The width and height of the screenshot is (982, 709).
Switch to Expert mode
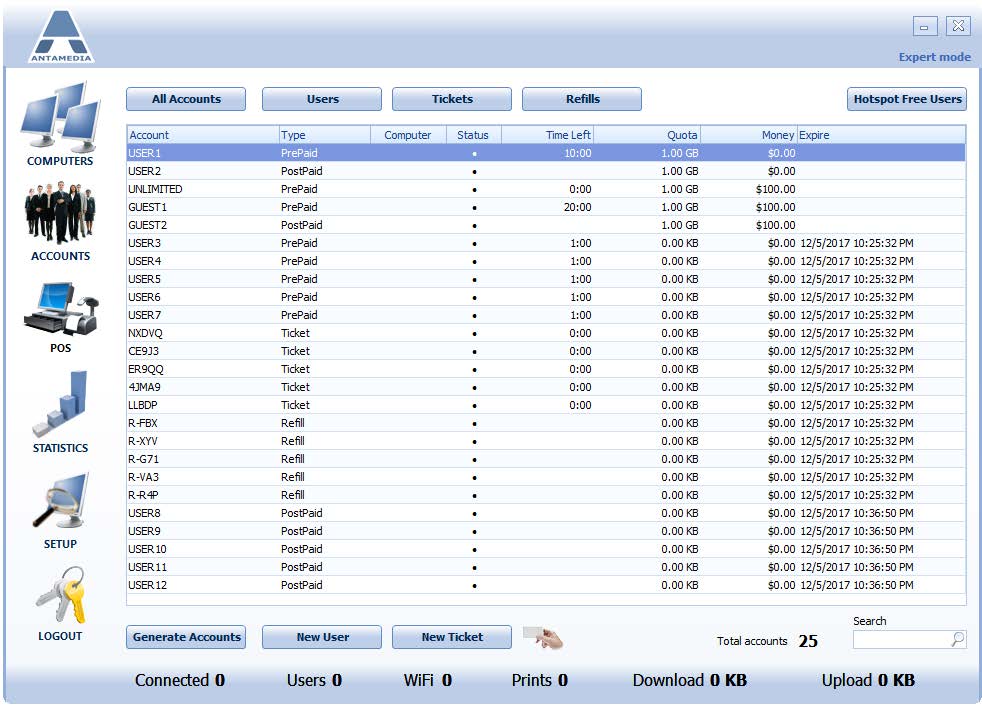[x=934, y=57]
